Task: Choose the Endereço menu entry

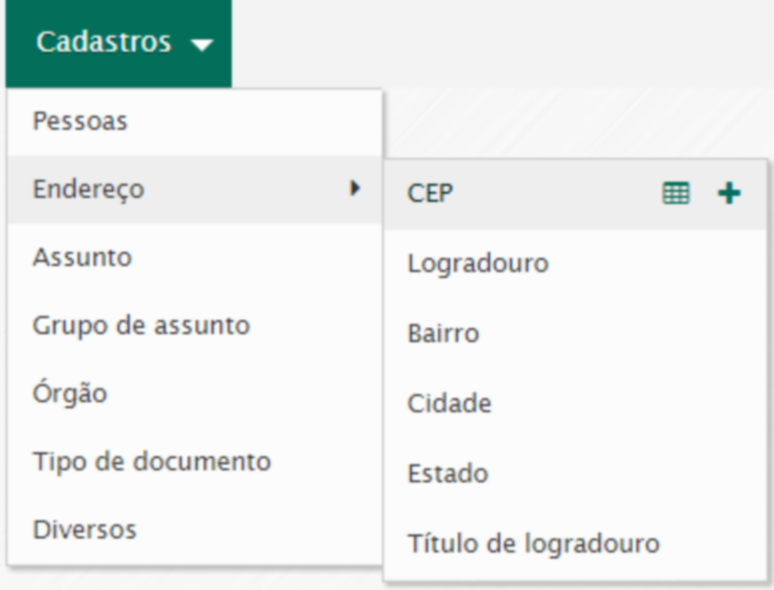Action: (x=88, y=189)
